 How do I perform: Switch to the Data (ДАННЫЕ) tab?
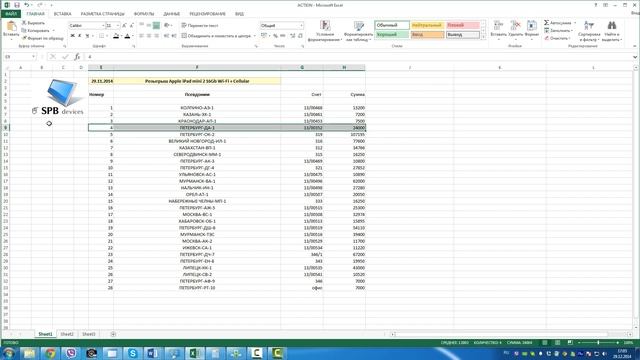click(172, 14)
